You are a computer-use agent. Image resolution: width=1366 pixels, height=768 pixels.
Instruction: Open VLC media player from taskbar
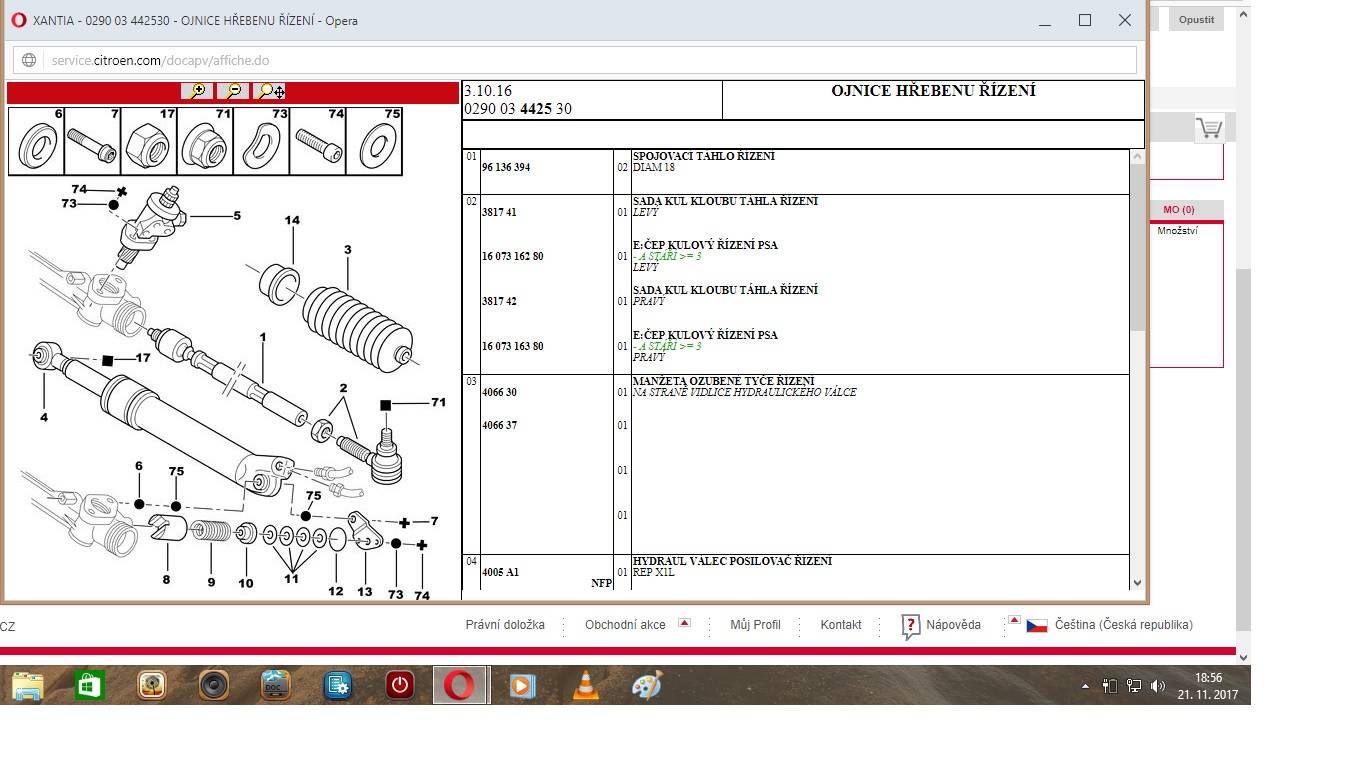(586, 686)
